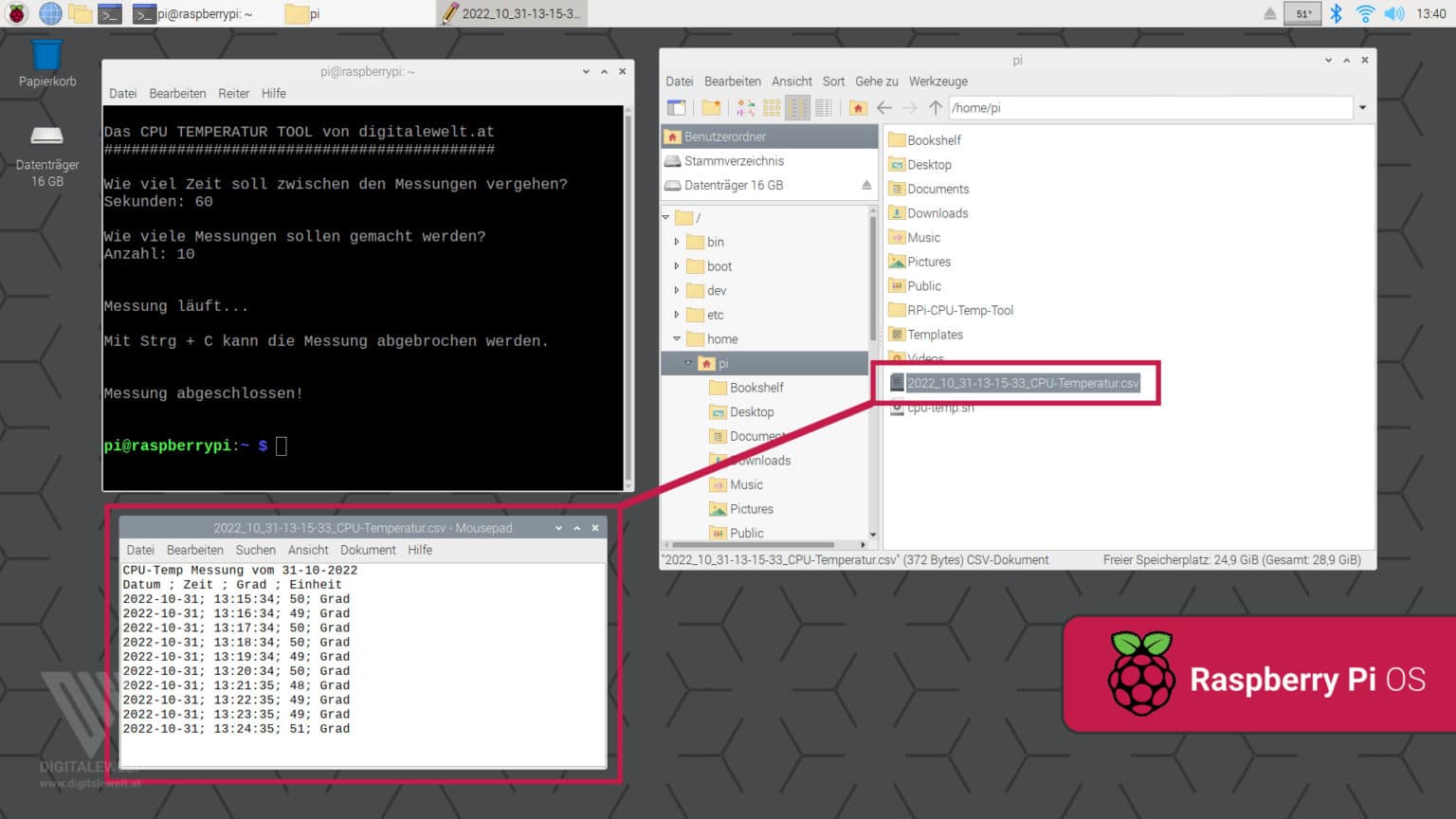This screenshot has height=819, width=1456.
Task: Expand the etc folder in the tree
Action: pyautogui.click(x=677, y=315)
